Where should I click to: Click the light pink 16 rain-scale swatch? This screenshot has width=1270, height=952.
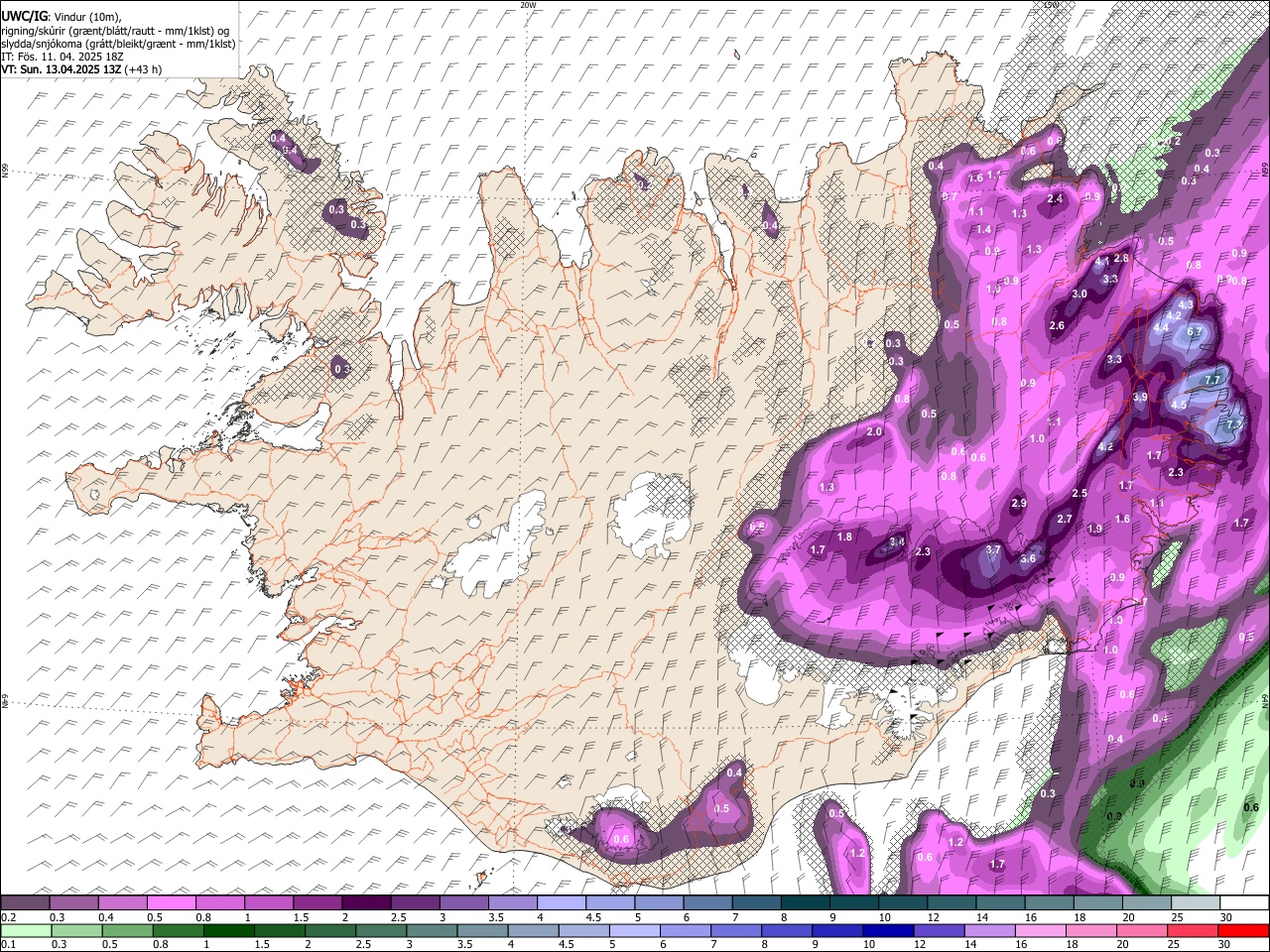[x=1040, y=930]
